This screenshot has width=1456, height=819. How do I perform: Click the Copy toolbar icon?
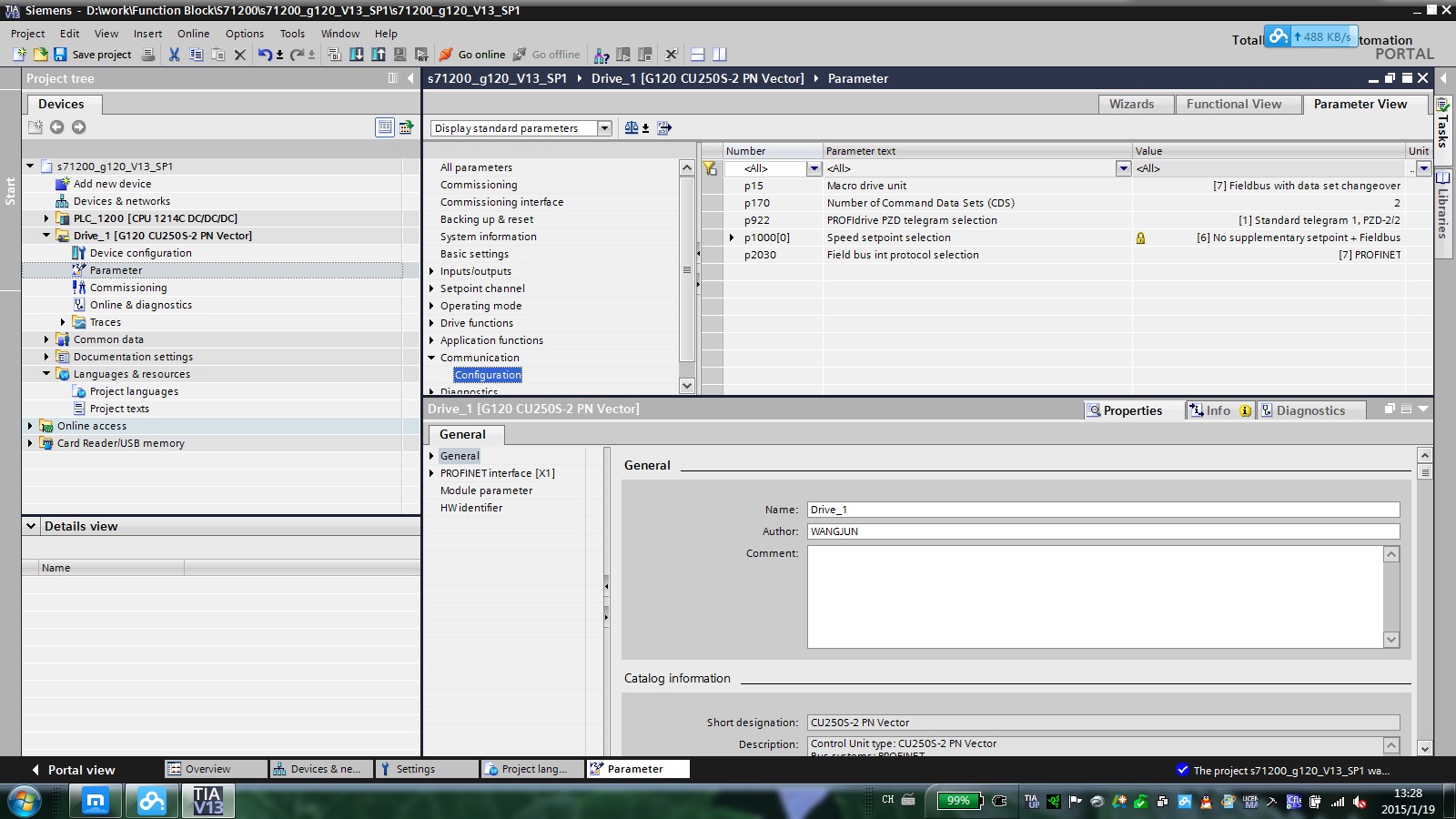click(196, 55)
